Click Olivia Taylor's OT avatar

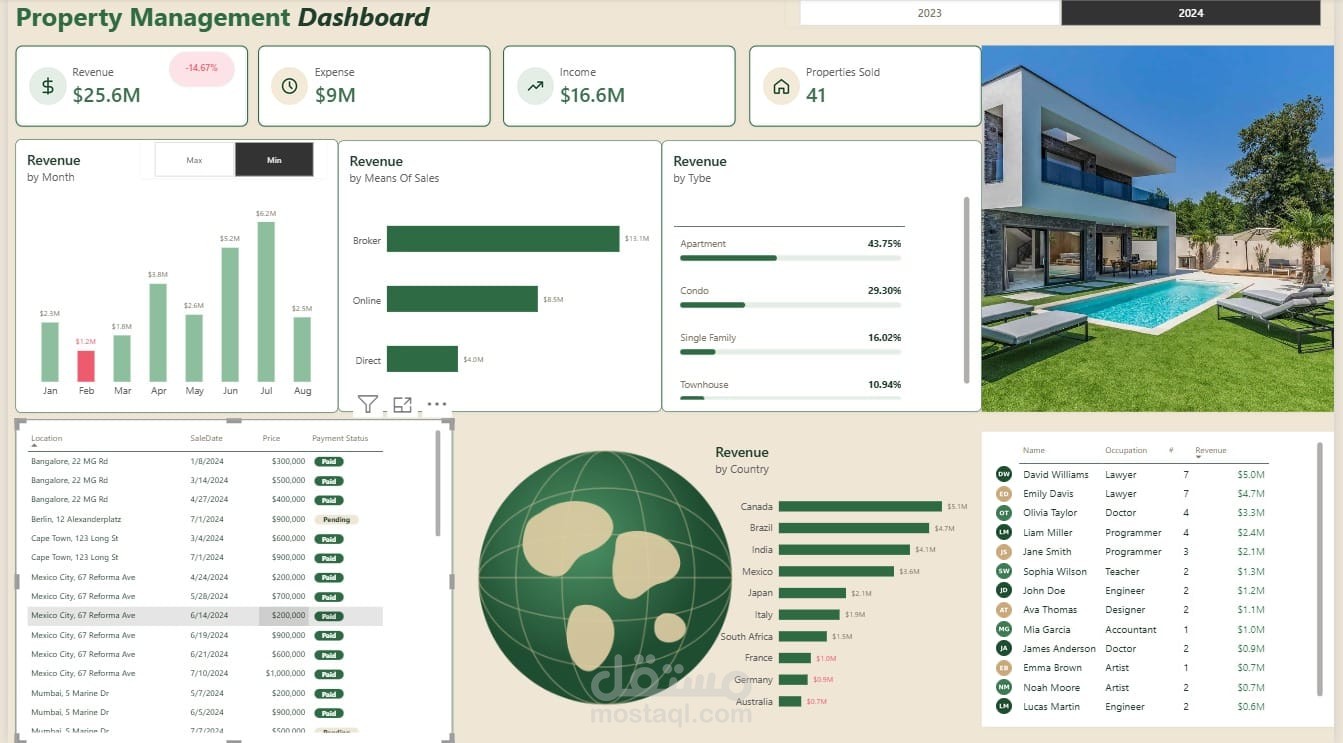1004,513
